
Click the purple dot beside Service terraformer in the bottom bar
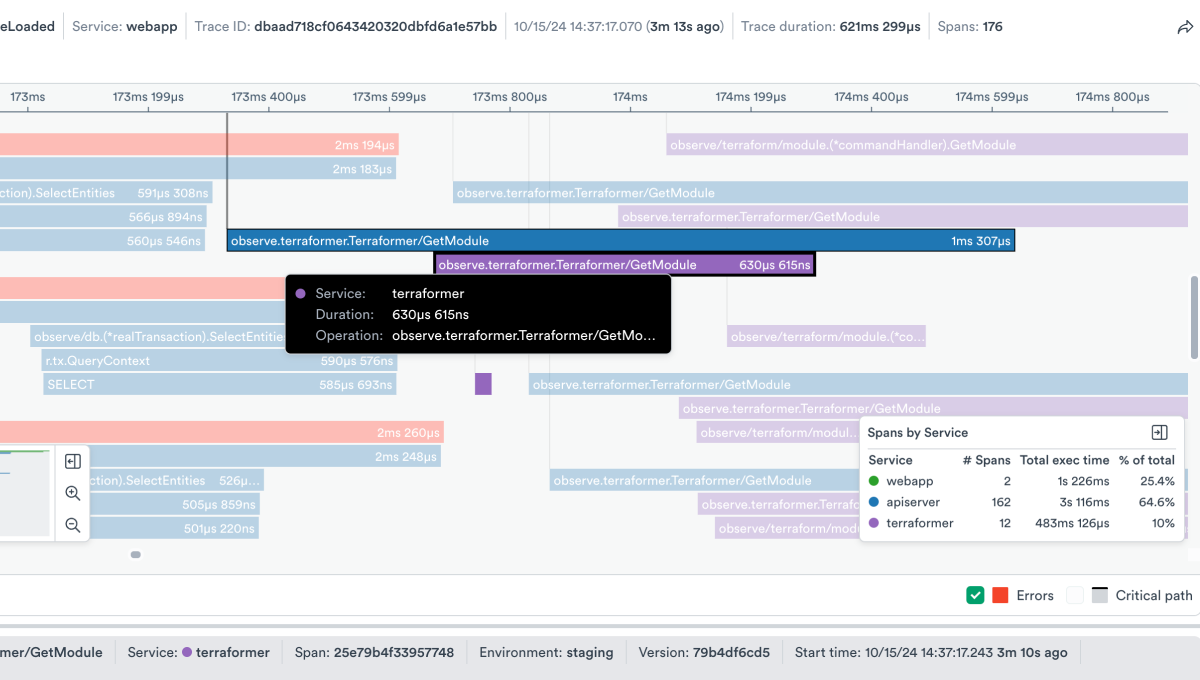(x=186, y=652)
